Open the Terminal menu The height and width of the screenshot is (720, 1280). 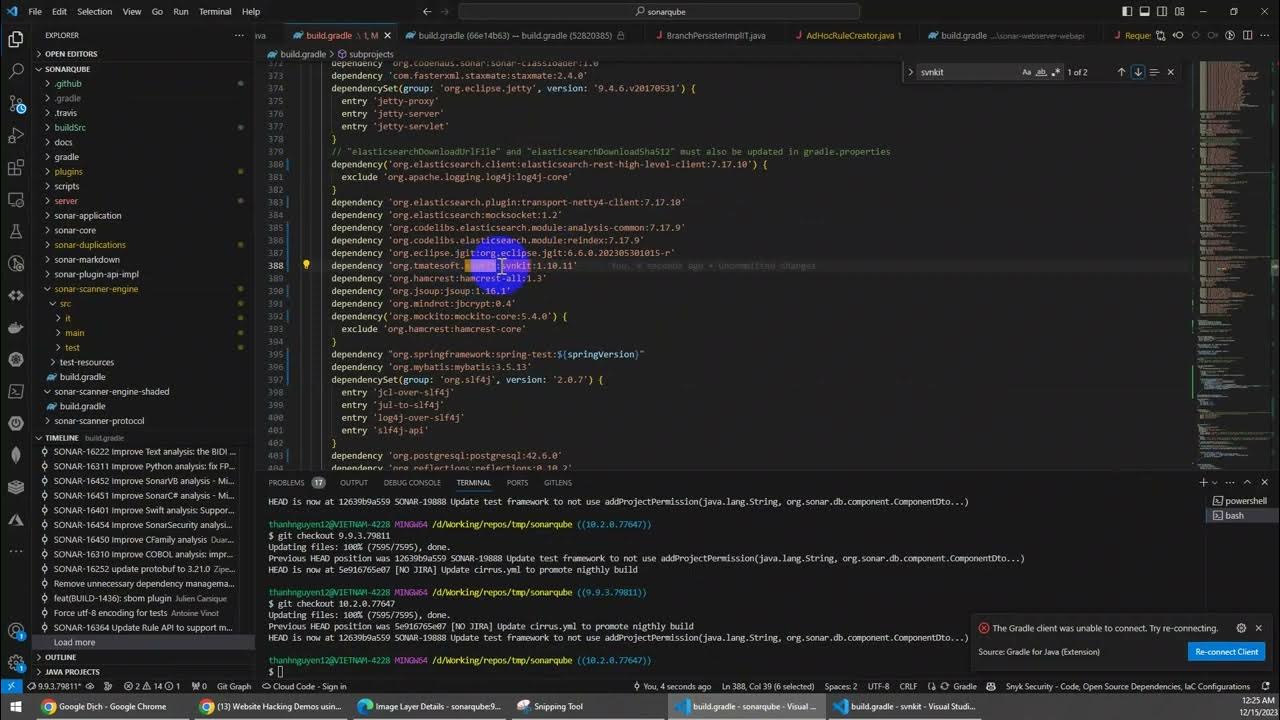pyautogui.click(x=215, y=11)
